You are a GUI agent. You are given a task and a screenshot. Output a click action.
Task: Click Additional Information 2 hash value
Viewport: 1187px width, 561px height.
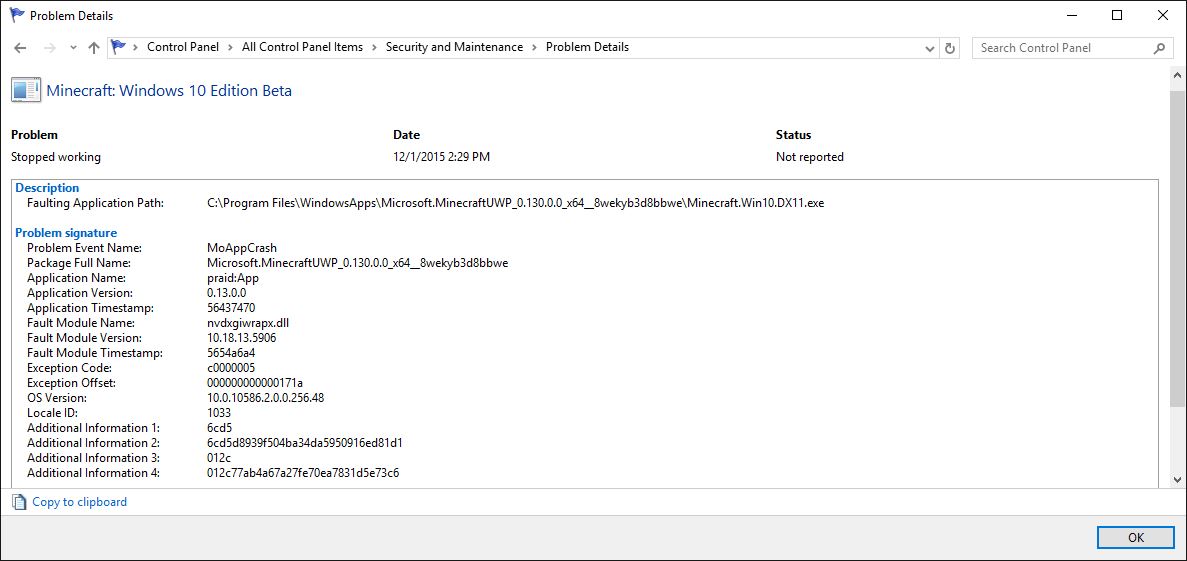pyautogui.click(x=304, y=443)
